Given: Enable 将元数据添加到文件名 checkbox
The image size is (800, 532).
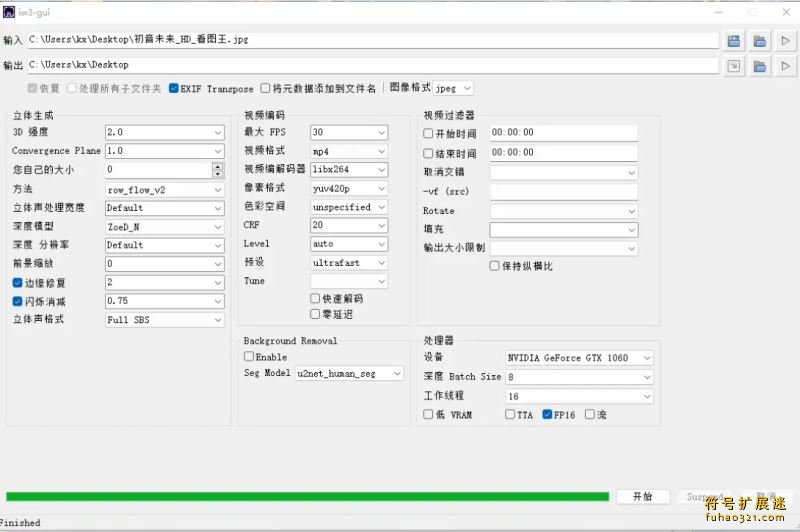Looking at the screenshot, I should (x=265, y=88).
